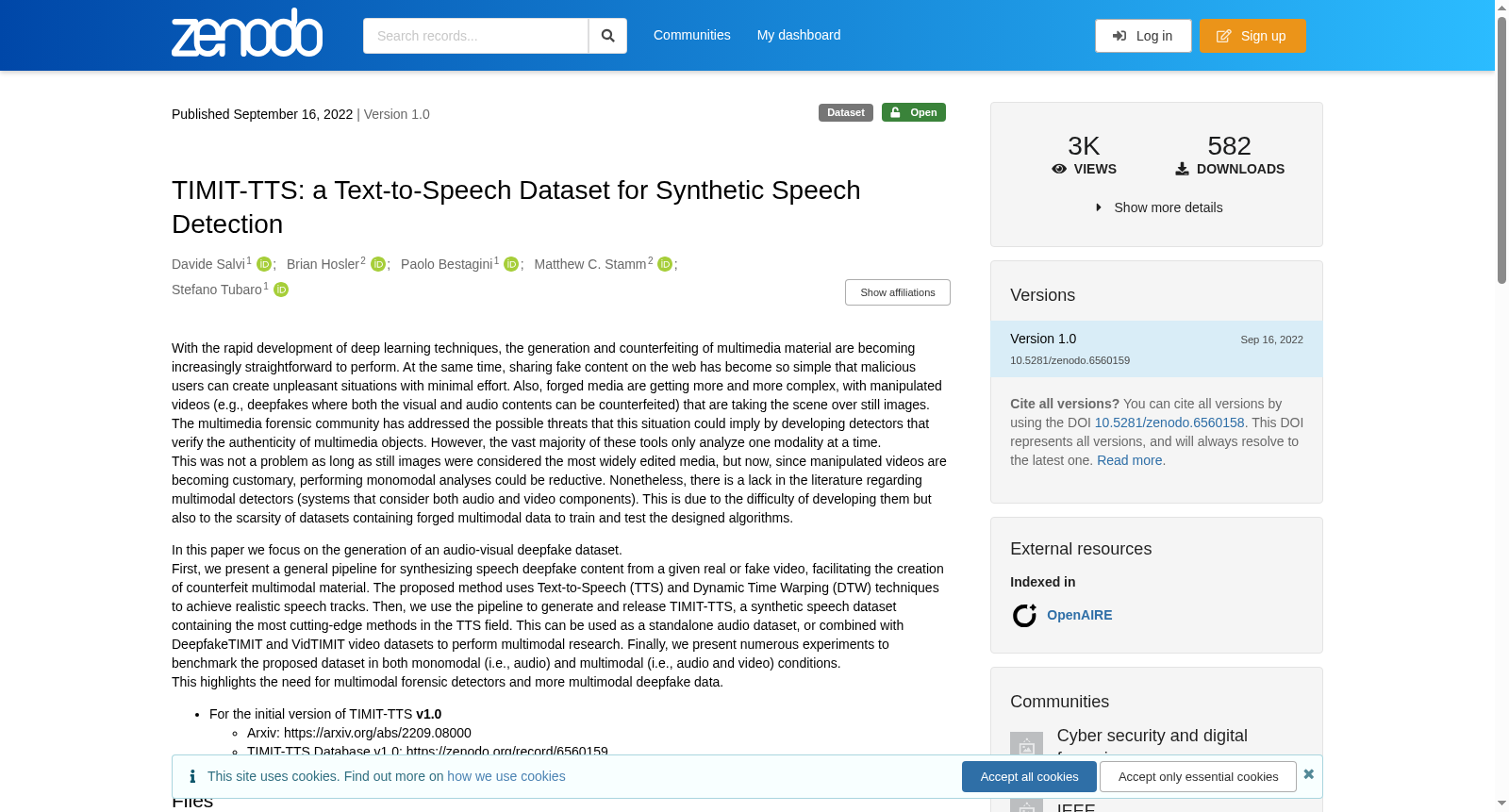Click the Sign up button
Screen dimensions: 1509x812
pyautogui.click(x=1252, y=36)
